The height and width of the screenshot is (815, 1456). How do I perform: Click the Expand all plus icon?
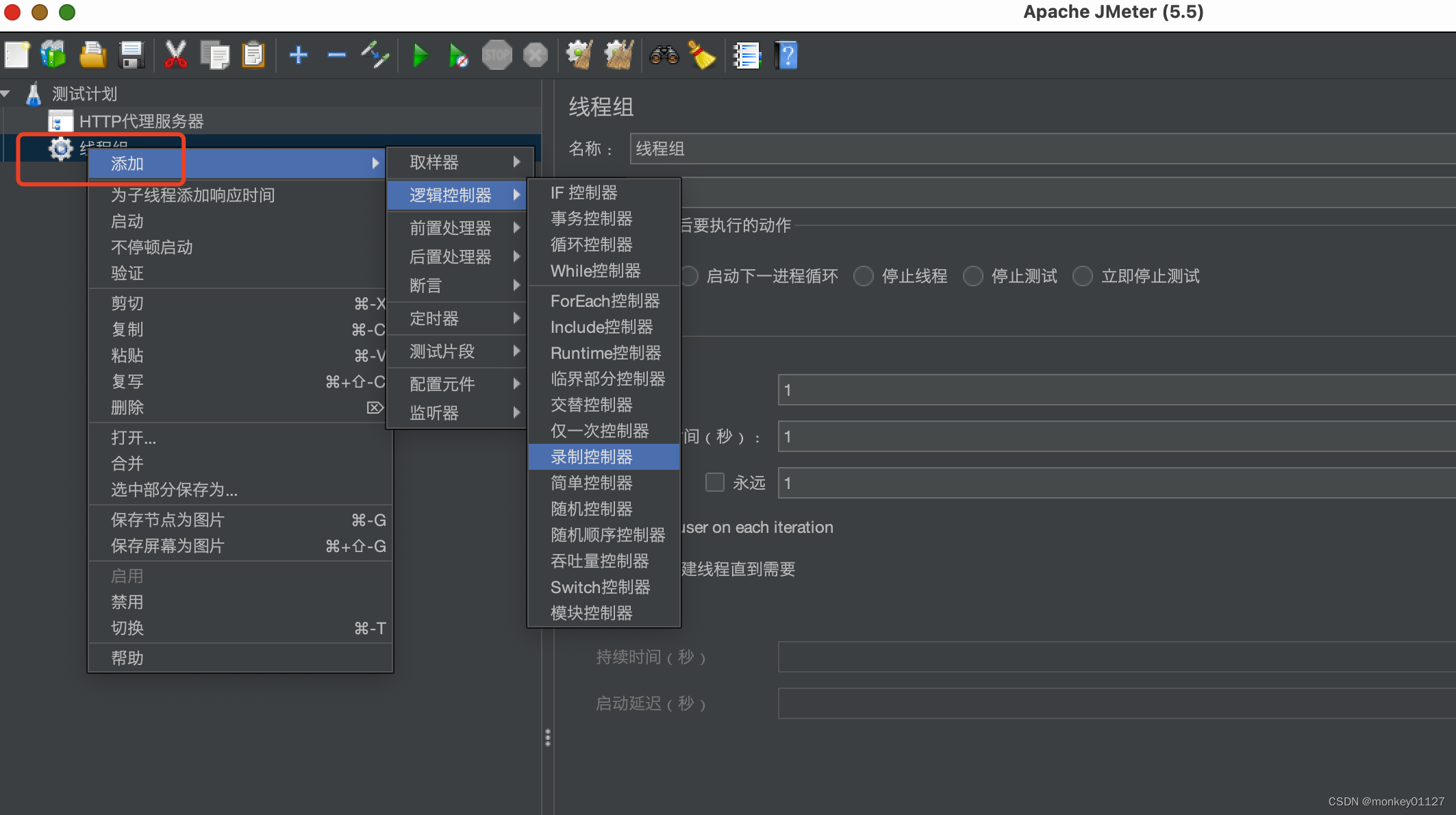[x=299, y=55]
